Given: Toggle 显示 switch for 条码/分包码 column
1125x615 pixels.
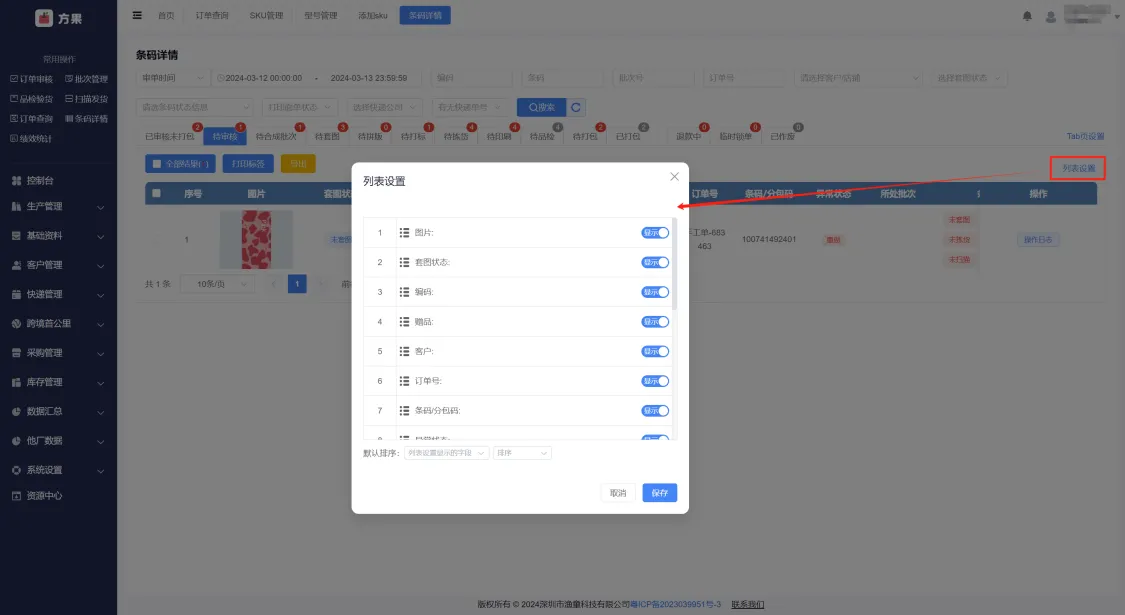Looking at the screenshot, I should 655,410.
